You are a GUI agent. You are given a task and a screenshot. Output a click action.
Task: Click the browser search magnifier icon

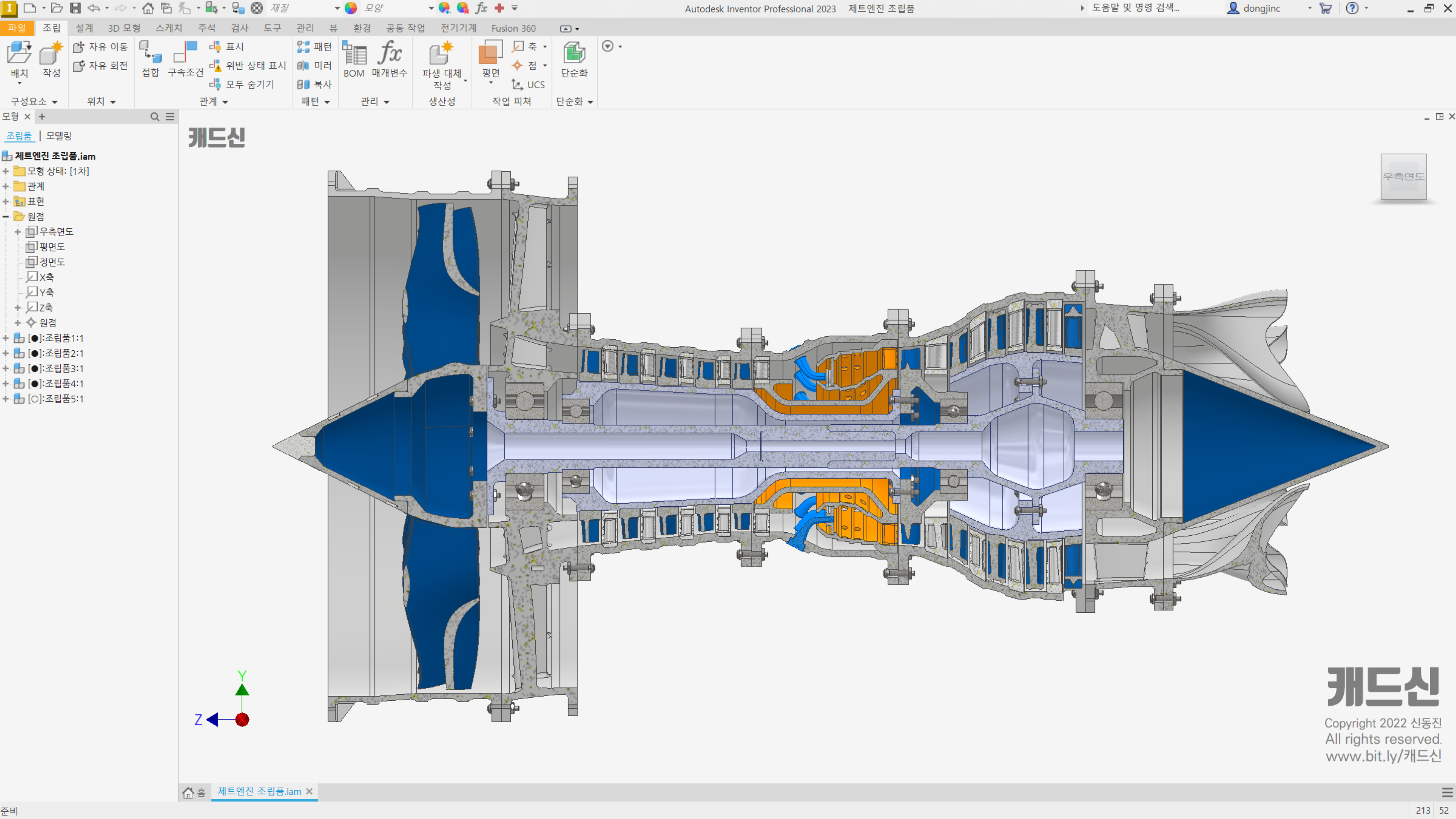click(x=154, y=116)
